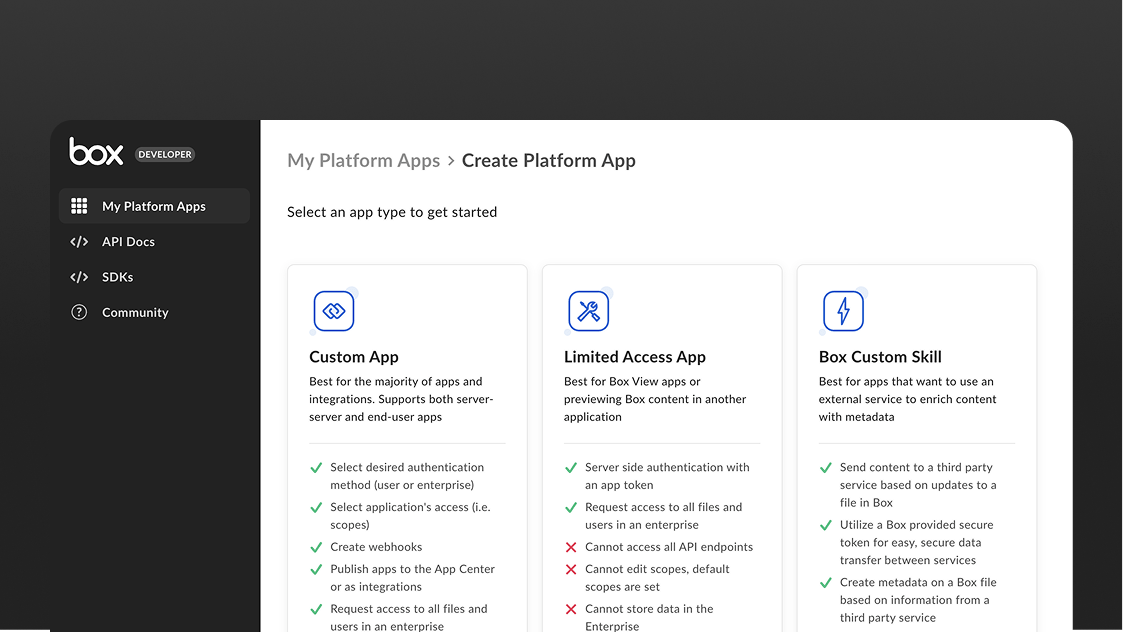The height and width of the screenshot is (633, 1127).
Task: Click 'Send content to a third party service' text
Action: pos(918,485)
